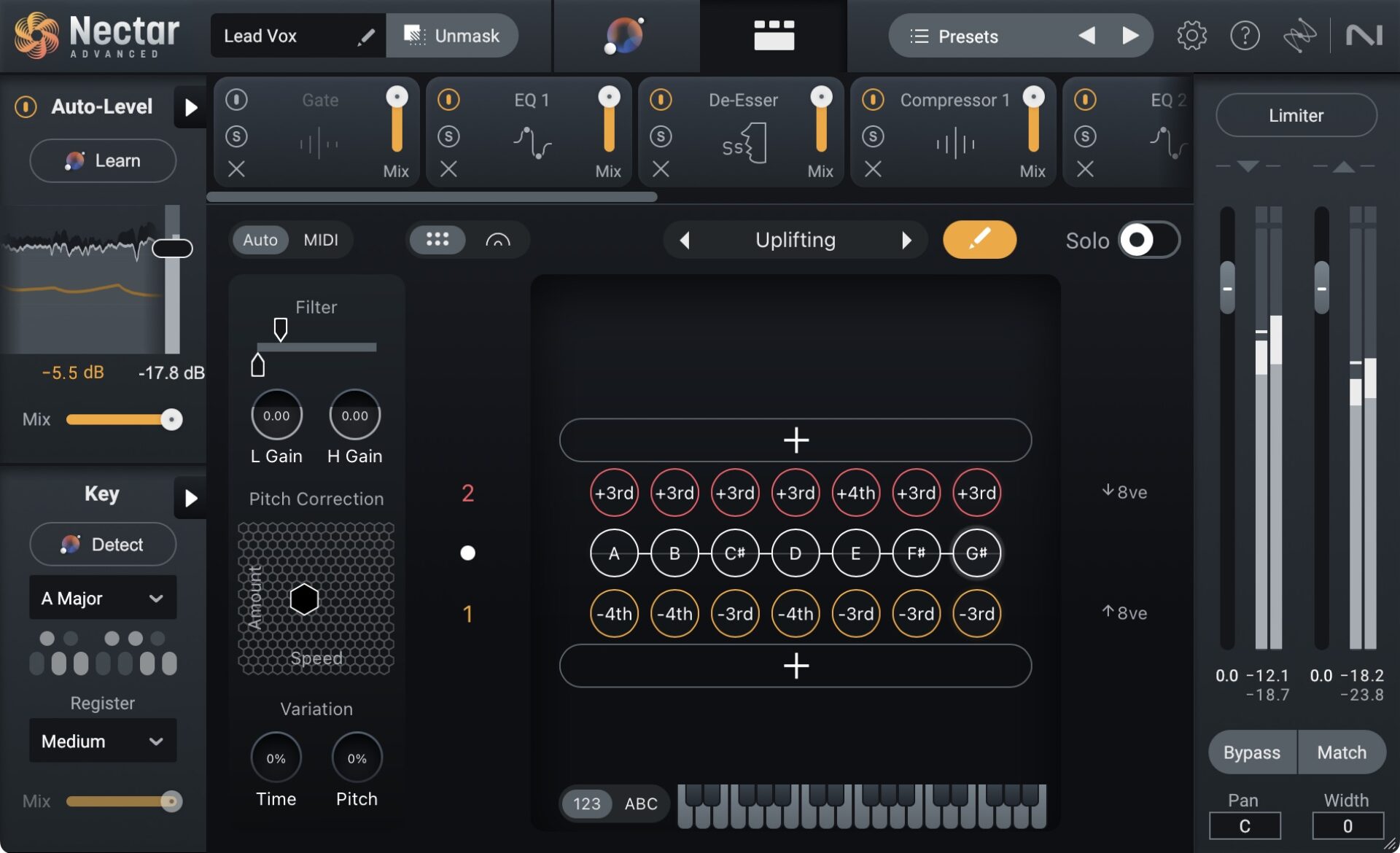Click the Match button

tap(1342, 752)
